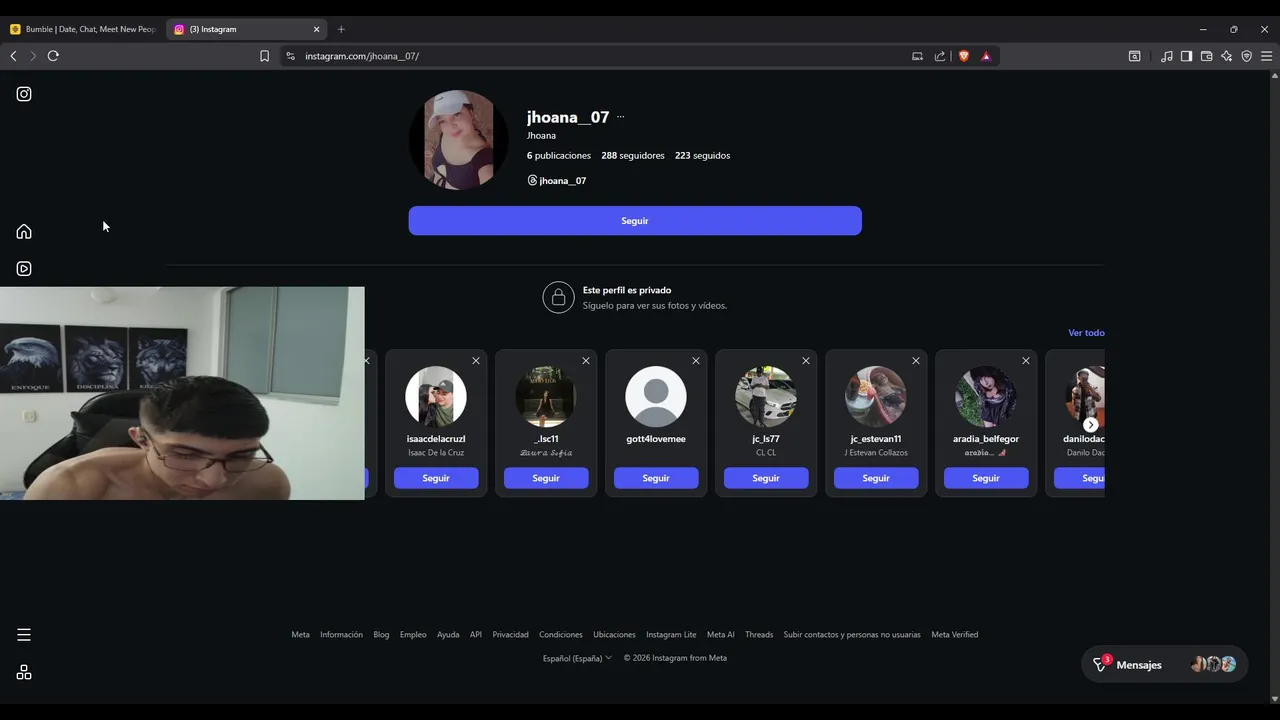Toggle the browser sidebar panel icon
Screen dimensions: 1280x720
(x=1186, y=56)
